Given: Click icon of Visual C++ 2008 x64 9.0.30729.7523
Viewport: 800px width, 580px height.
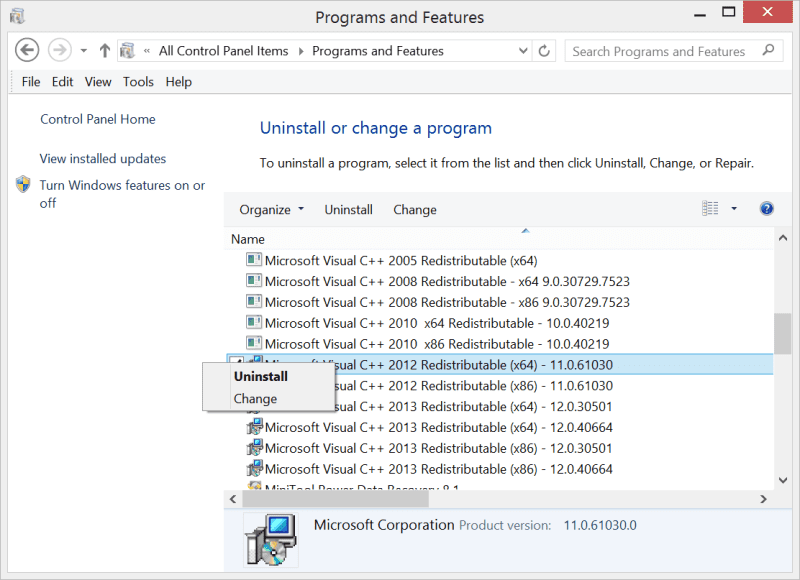Looking at the screenshot, I should pyautogui.click(x=254, y=281).
